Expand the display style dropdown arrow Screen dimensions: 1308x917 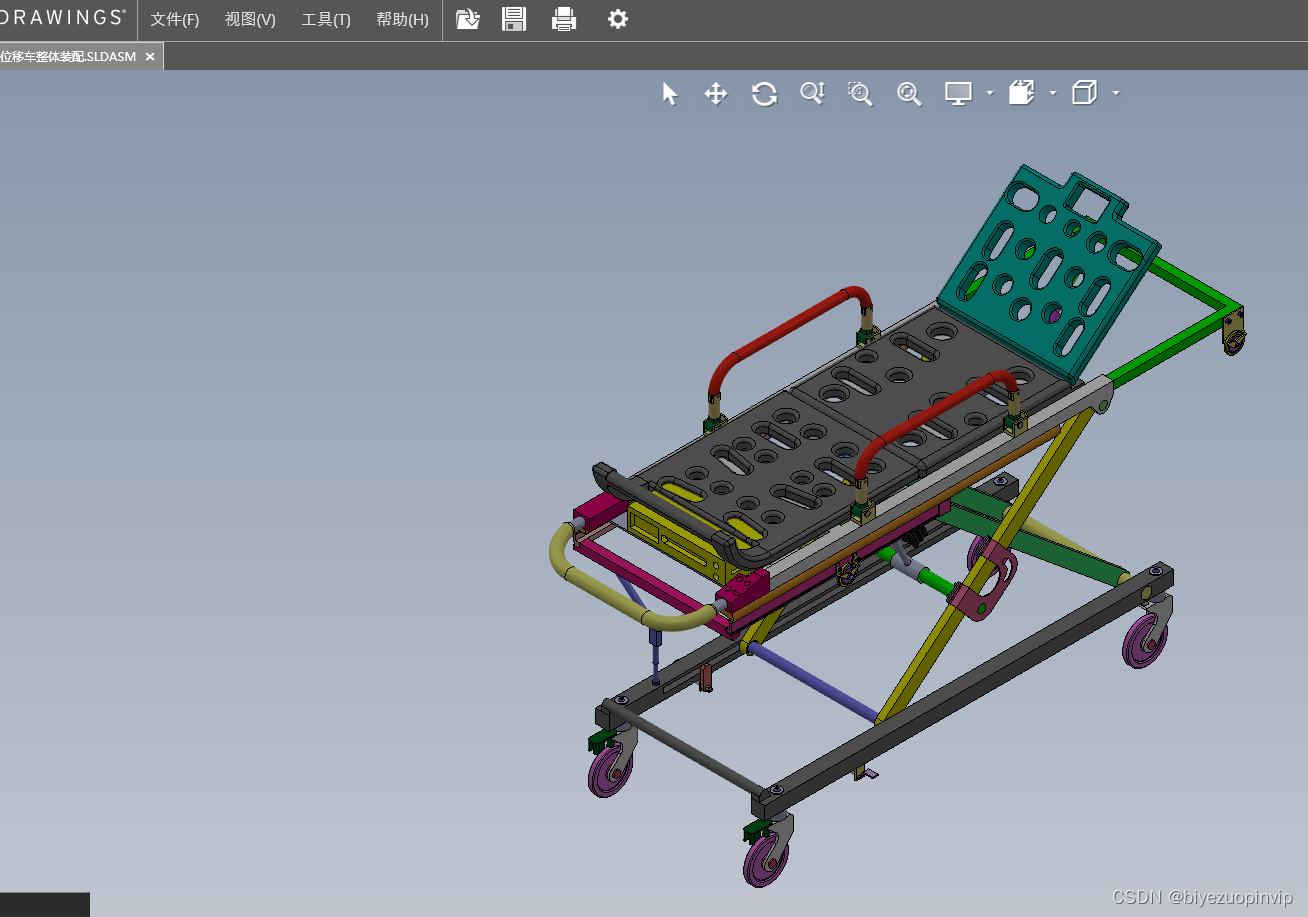[x=1053, y=93]
